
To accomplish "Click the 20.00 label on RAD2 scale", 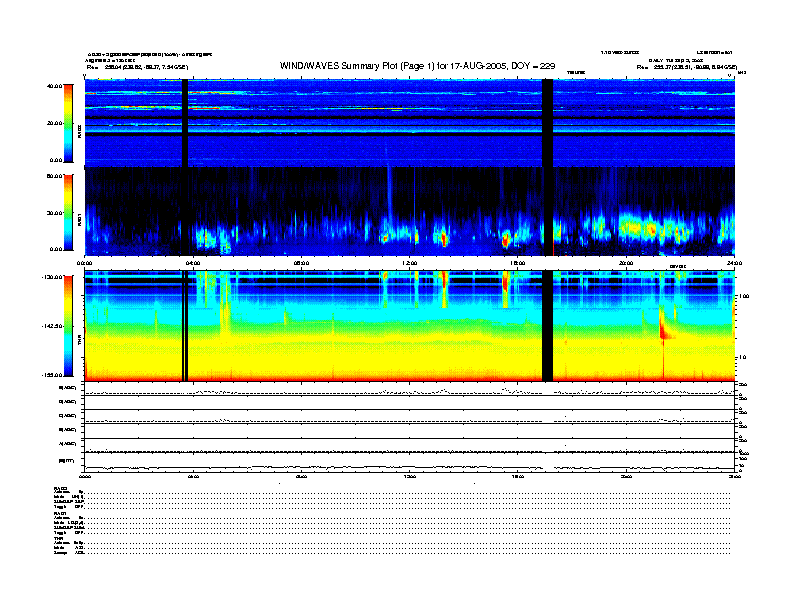I will 54,123.
